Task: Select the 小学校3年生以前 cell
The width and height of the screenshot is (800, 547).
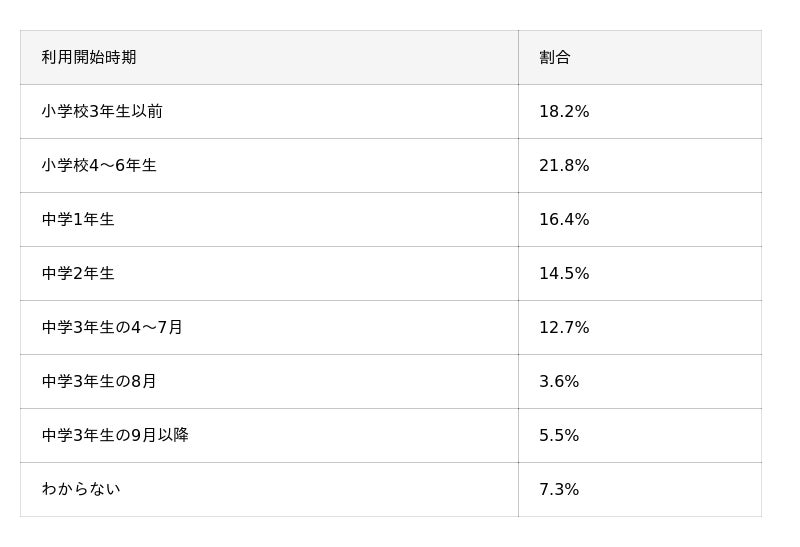Action: coord(102,112)
